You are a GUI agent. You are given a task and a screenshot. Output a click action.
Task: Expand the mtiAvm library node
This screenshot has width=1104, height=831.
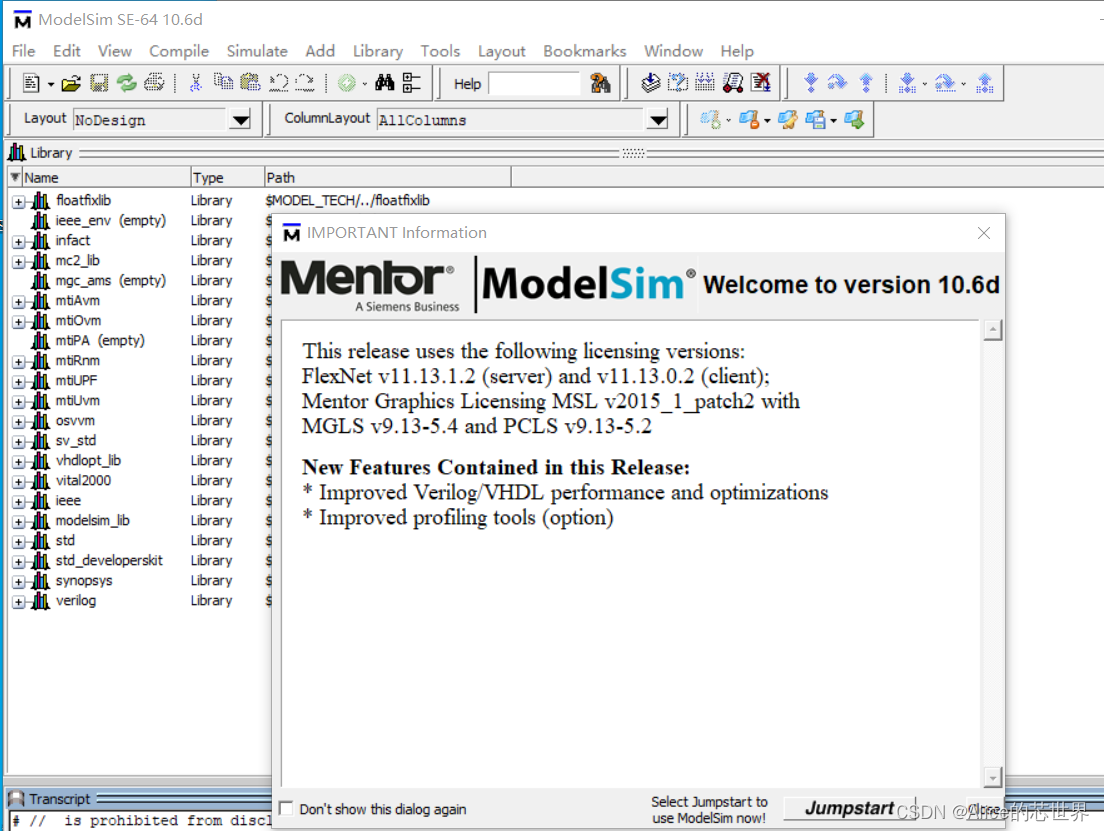[18, 301]
